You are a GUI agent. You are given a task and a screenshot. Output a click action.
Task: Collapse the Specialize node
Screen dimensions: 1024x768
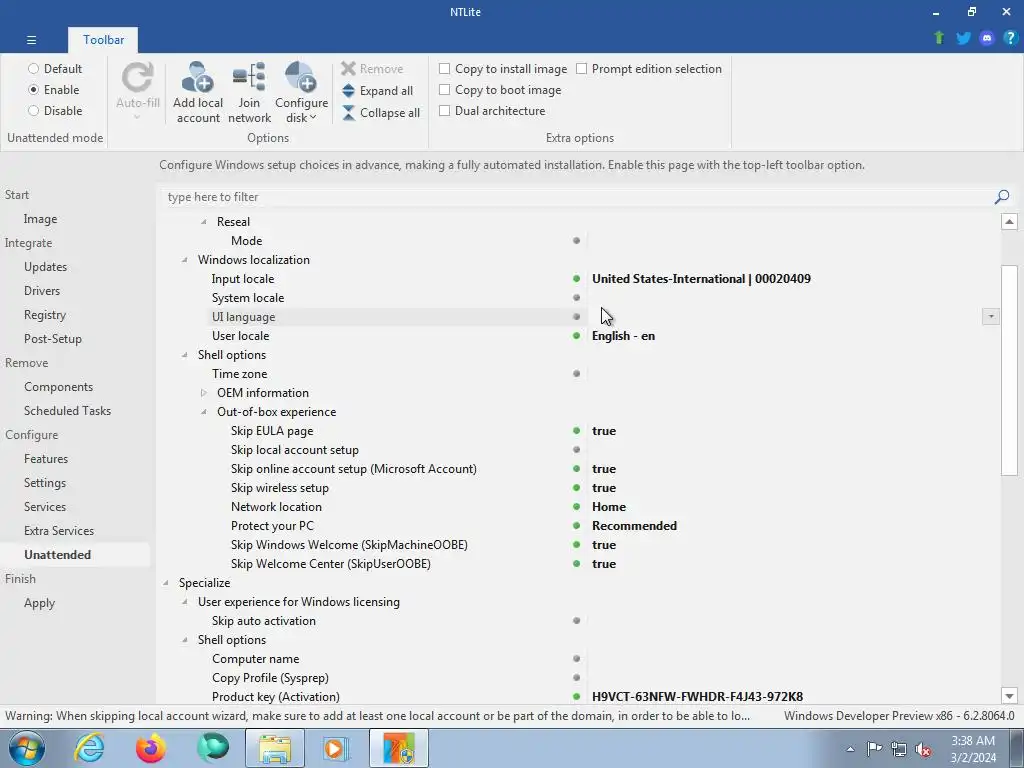click(x=166, y=583)
